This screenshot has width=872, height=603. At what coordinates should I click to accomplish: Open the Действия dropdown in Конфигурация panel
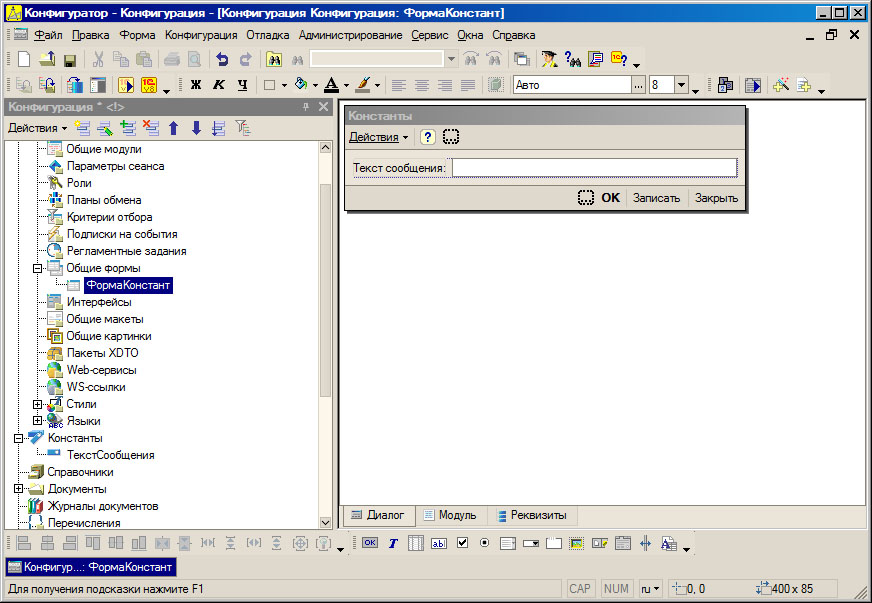click(37, 128)
